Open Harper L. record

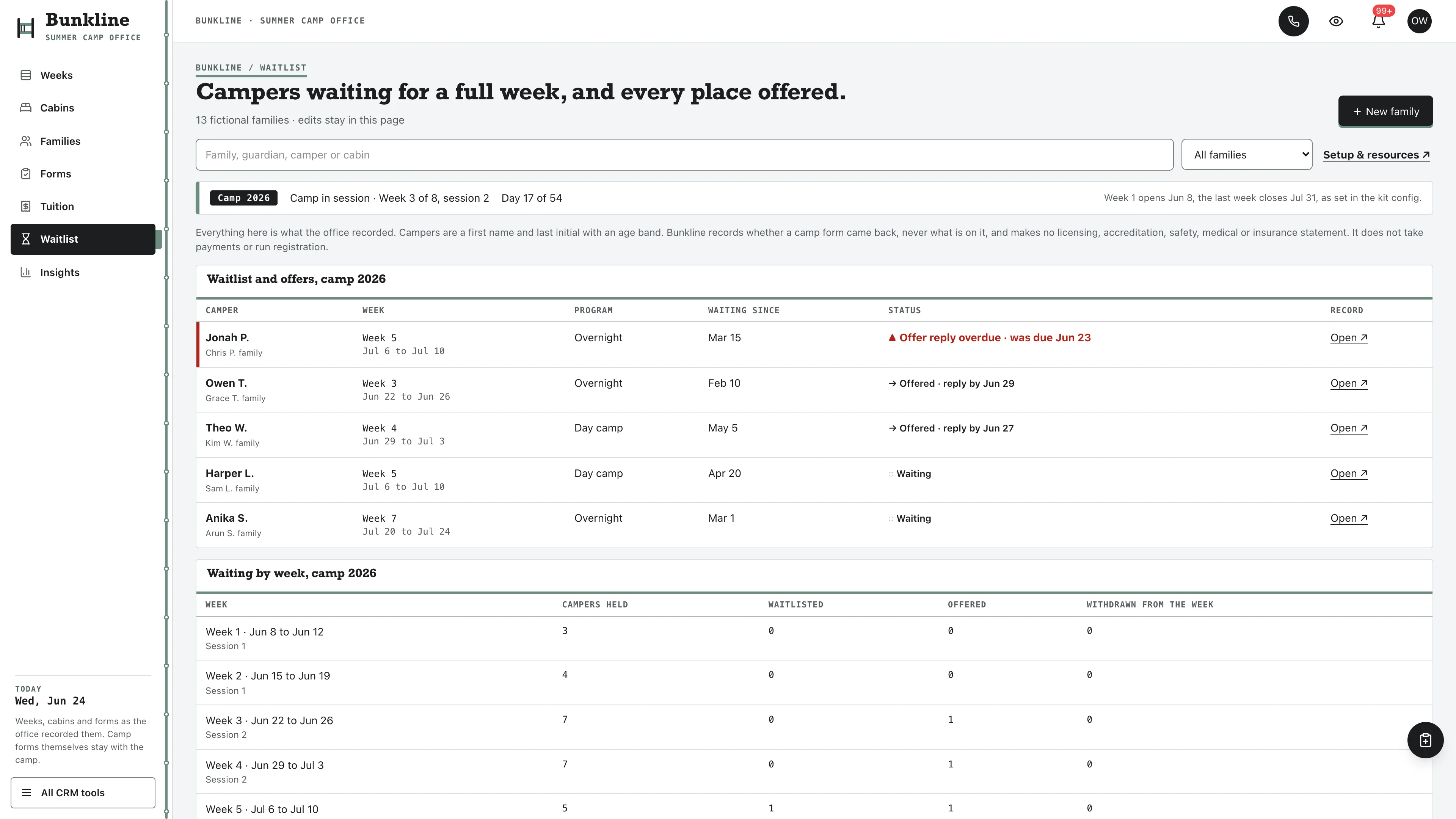click(x=1349, y=474)
